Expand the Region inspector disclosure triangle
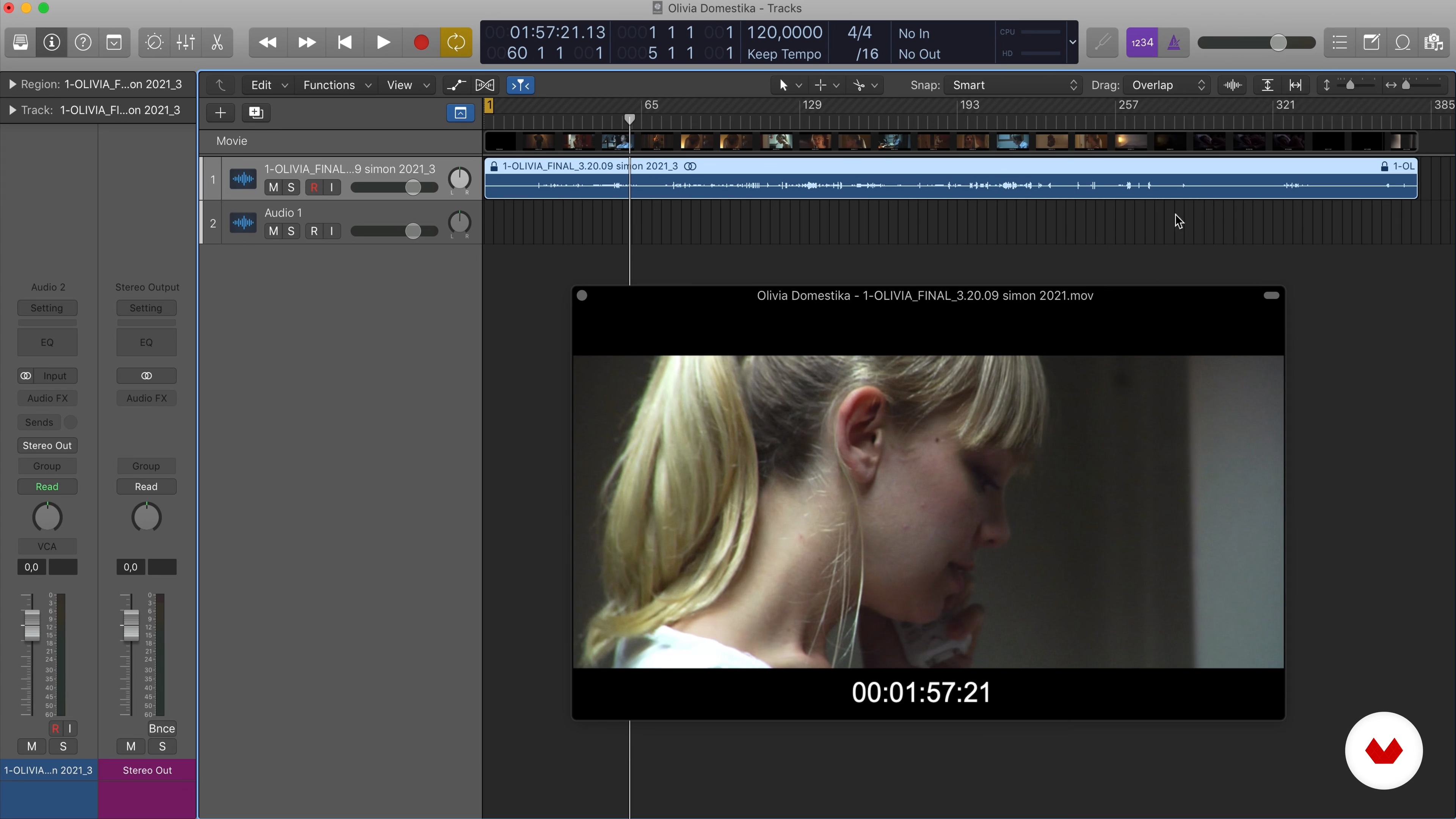Screen dimensions: 1456x819 (12, 85)
